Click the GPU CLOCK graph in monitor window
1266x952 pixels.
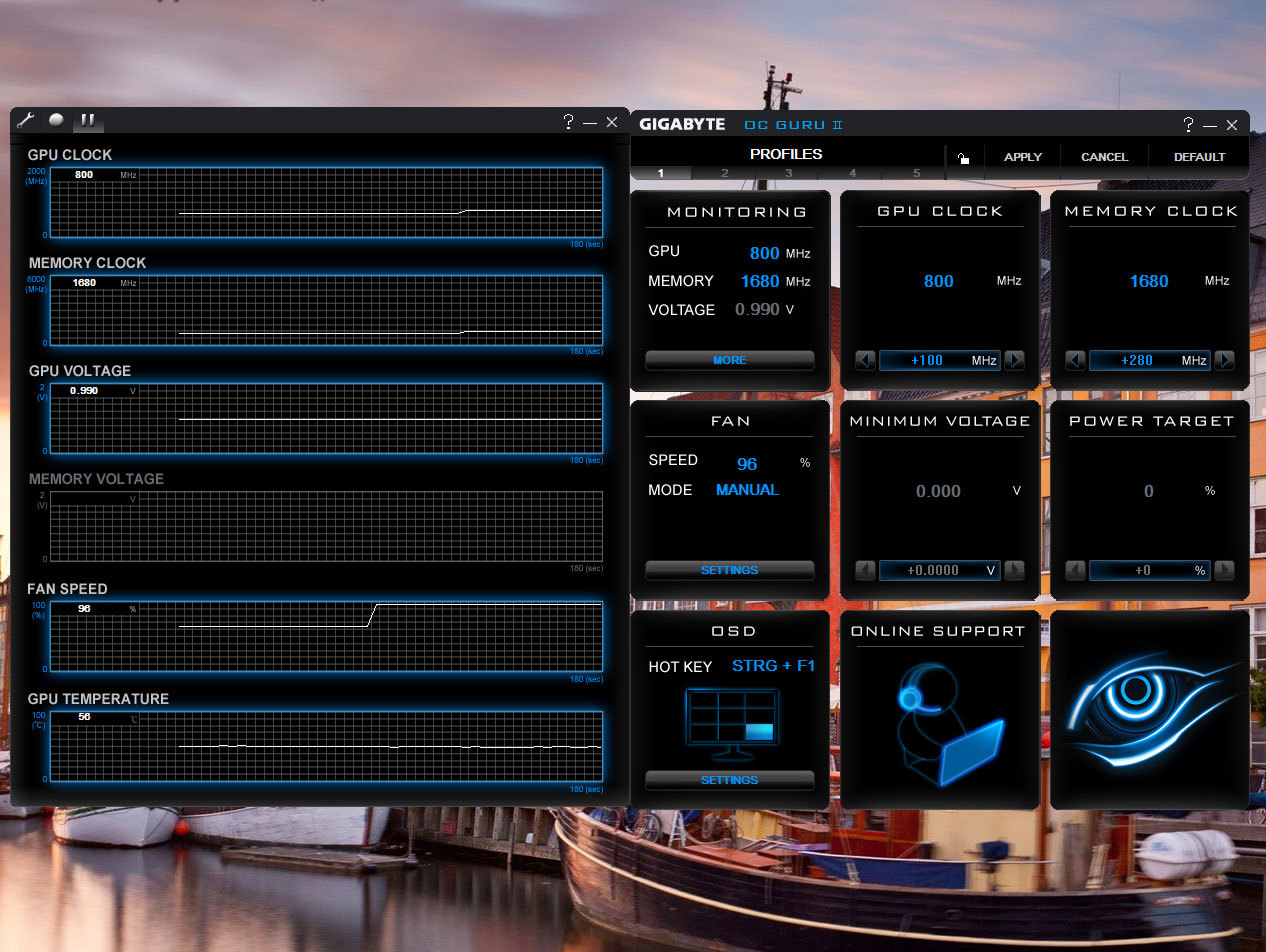click(326, 202)
